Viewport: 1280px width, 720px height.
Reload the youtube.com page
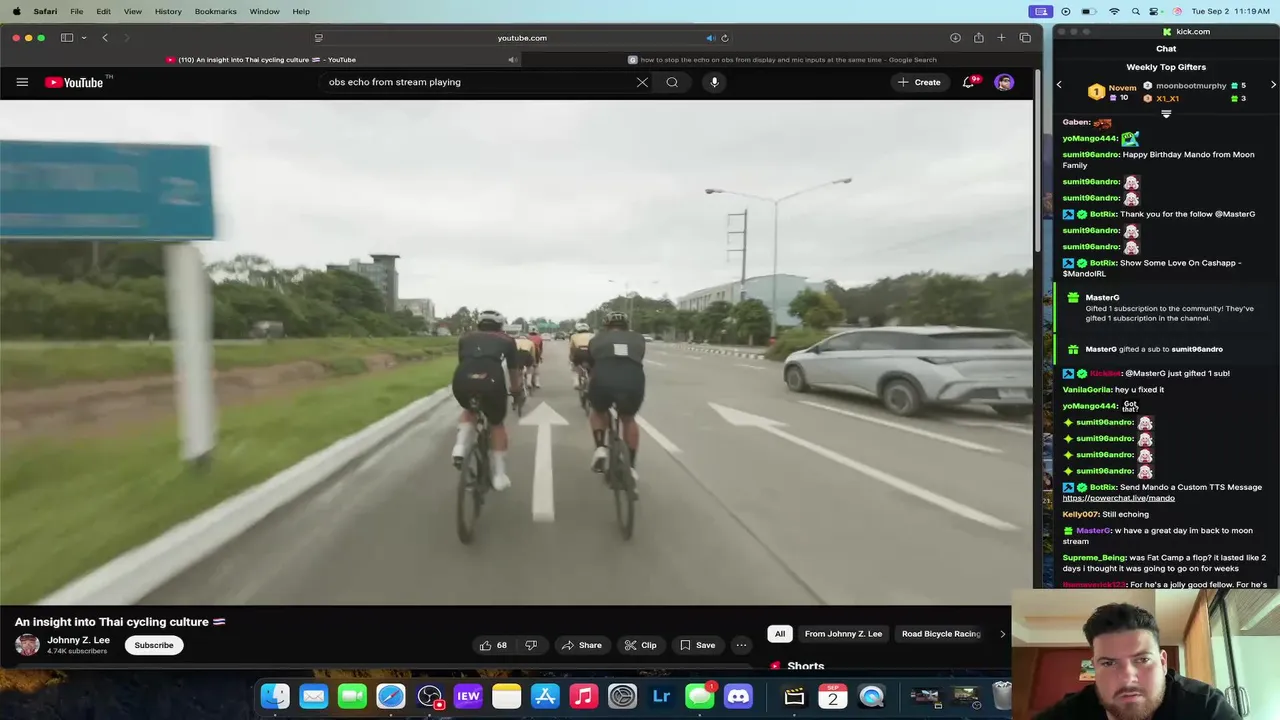(x=725, y=38)
